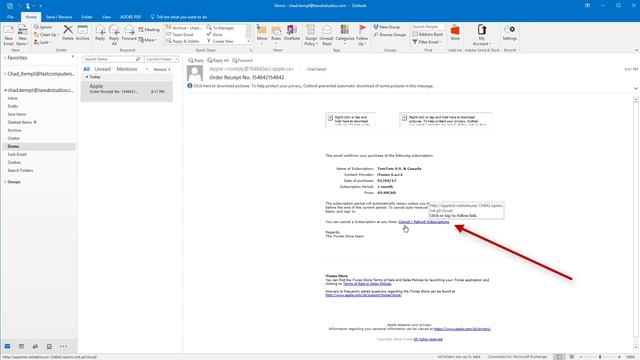The height and width of the screenshot is (360, 640).
Task: Click the reading pane Reply All button
Action: (x=218, y=60)
